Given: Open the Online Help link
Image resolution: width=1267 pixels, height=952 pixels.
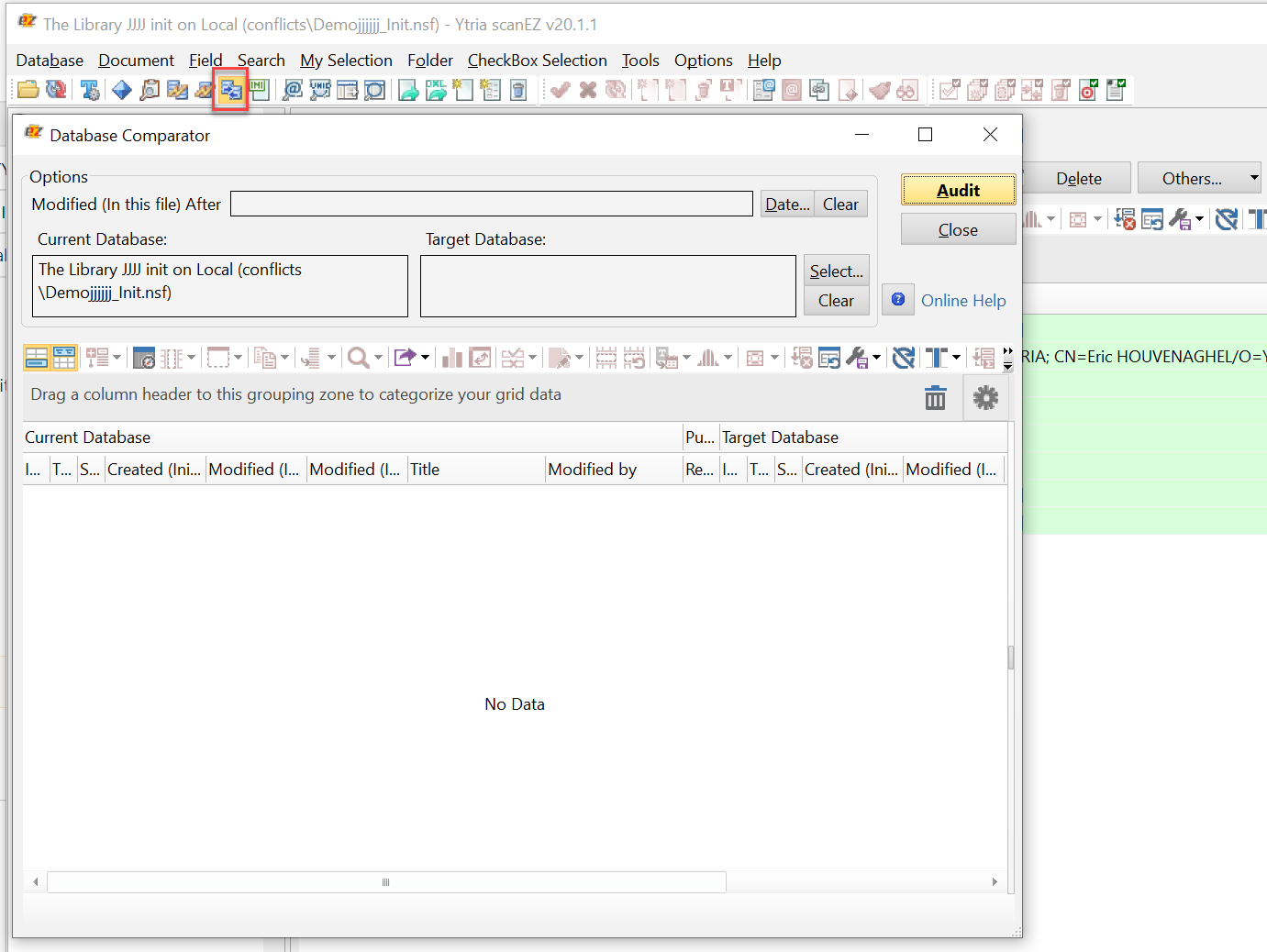Looking at the screenshot, I should tap(962, 301).
